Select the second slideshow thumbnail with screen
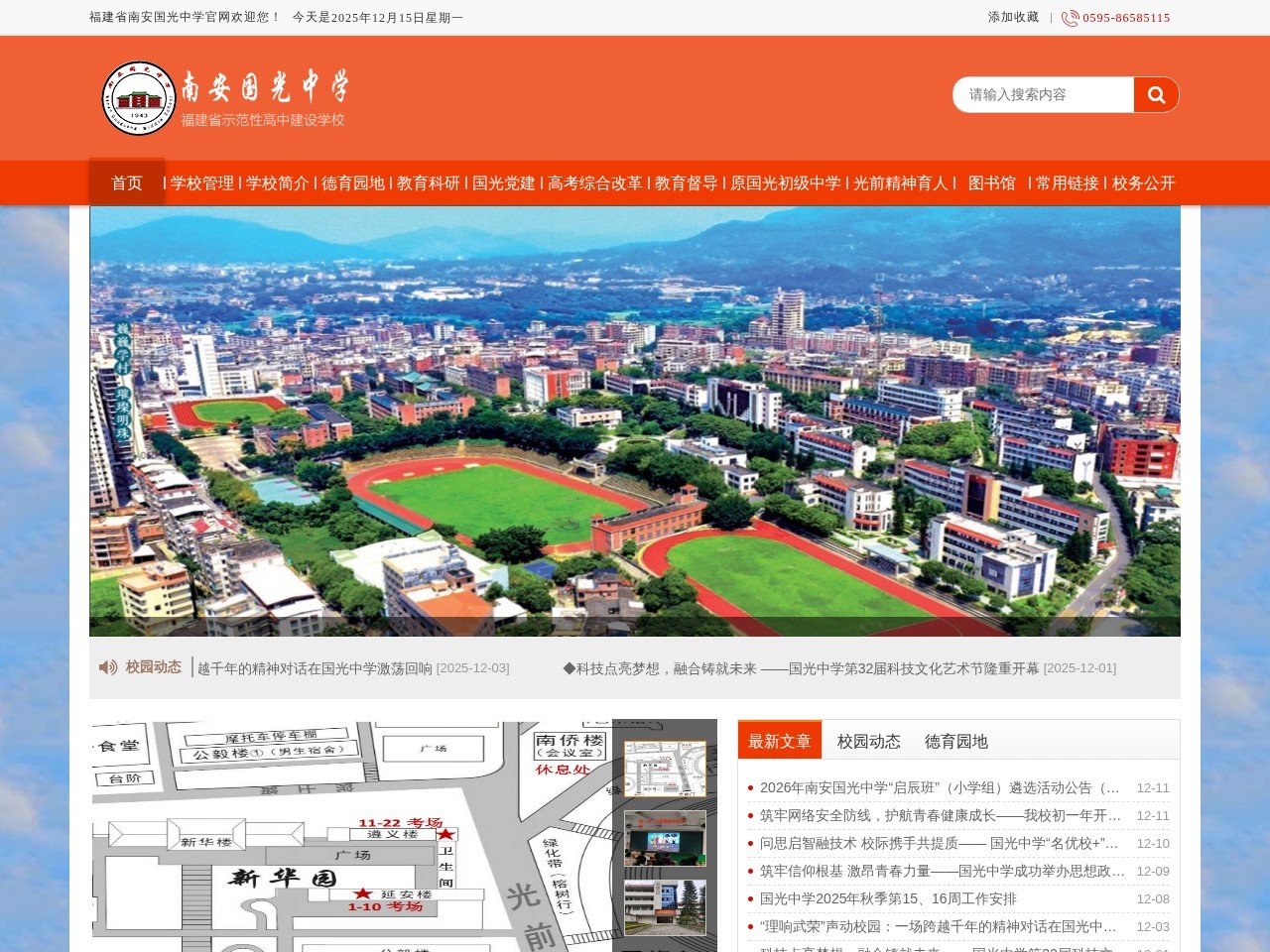 coord(665,838)
